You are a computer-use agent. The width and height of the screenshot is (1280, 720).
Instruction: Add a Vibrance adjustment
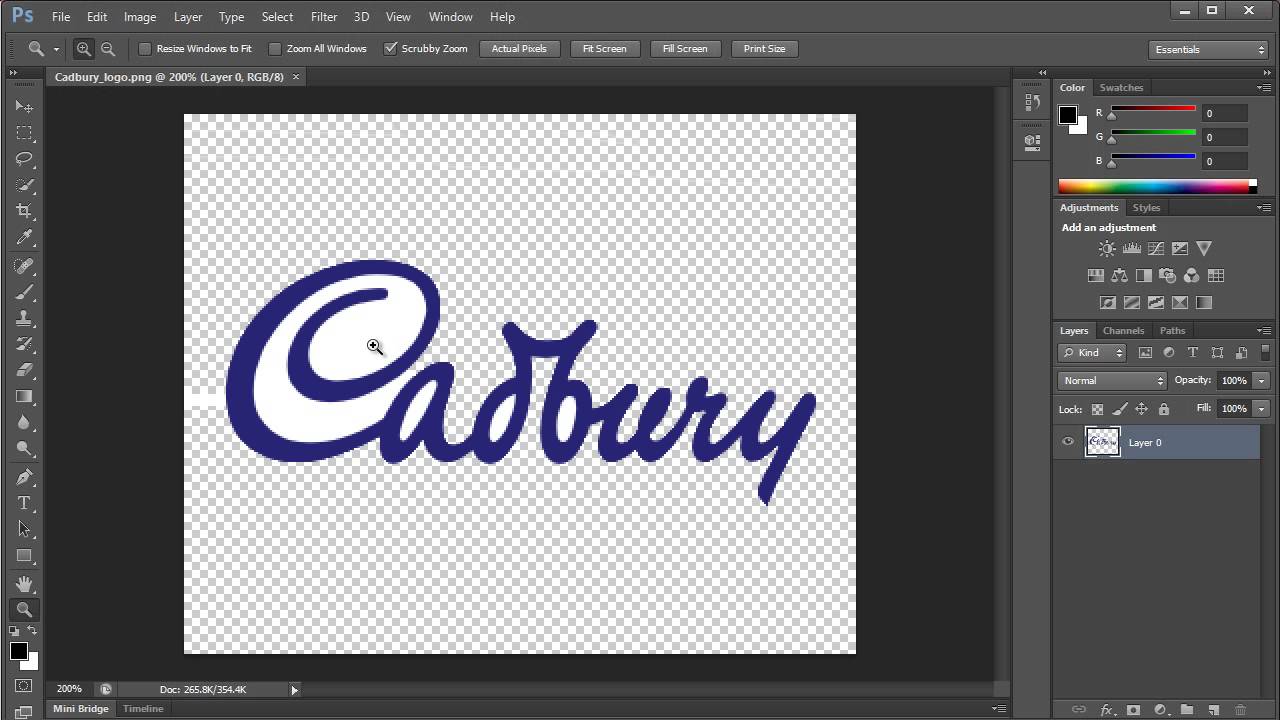pos(1204,249)
